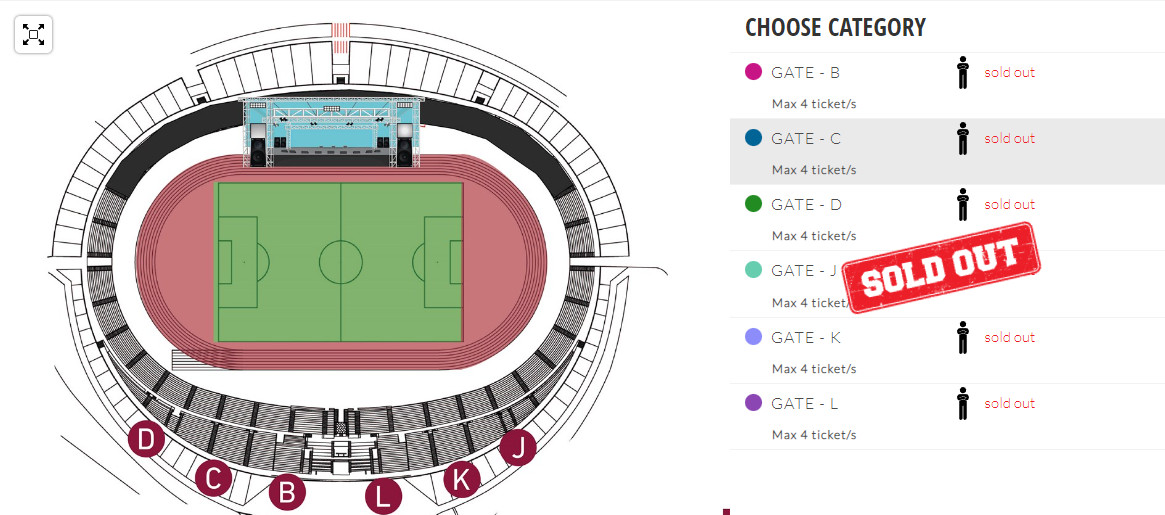The image size is (1165, 515).
Task: Click the green football pitch center circle
Action: point(341,262)
